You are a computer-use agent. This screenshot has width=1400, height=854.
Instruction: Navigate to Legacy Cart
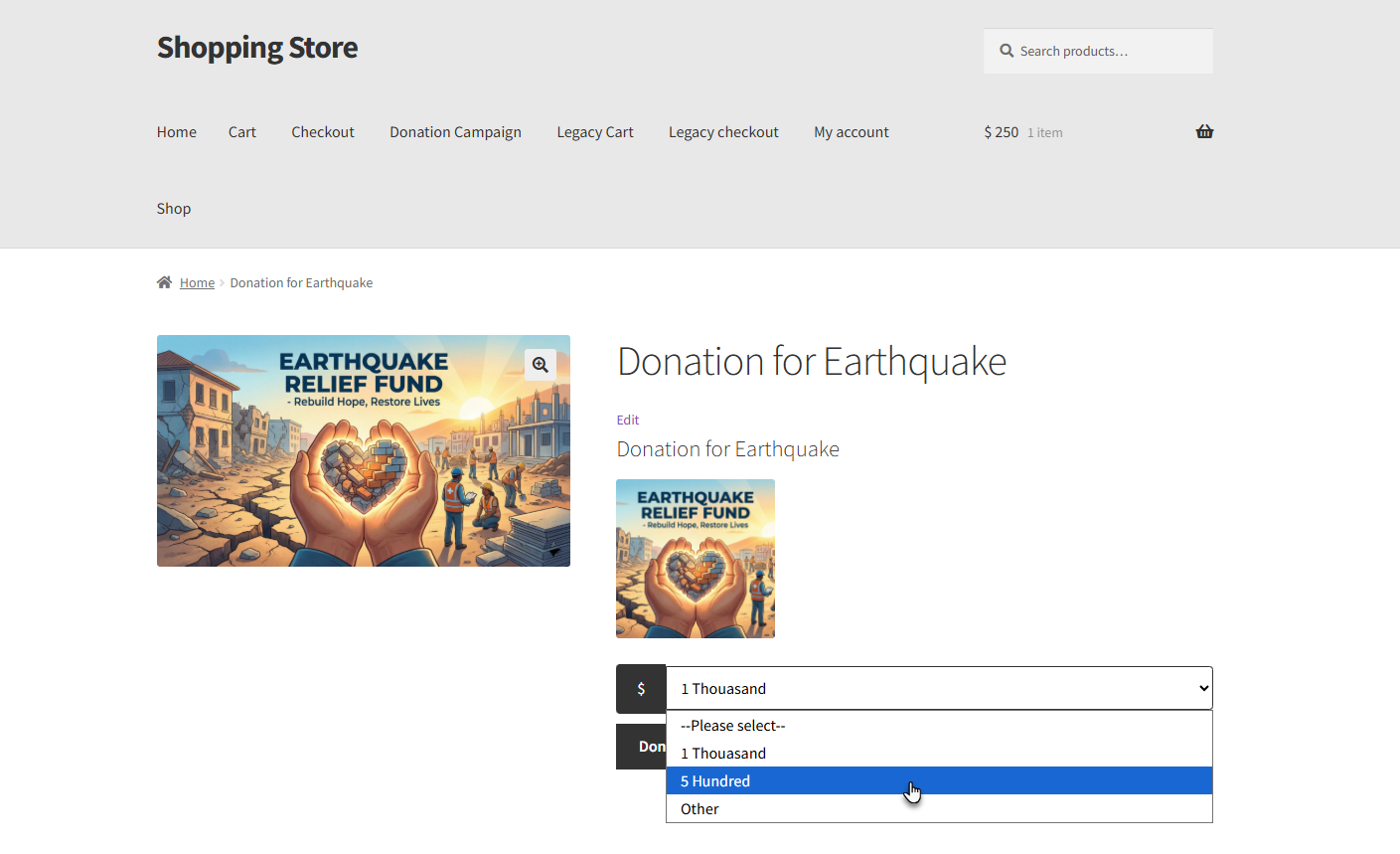pos(594,132)
